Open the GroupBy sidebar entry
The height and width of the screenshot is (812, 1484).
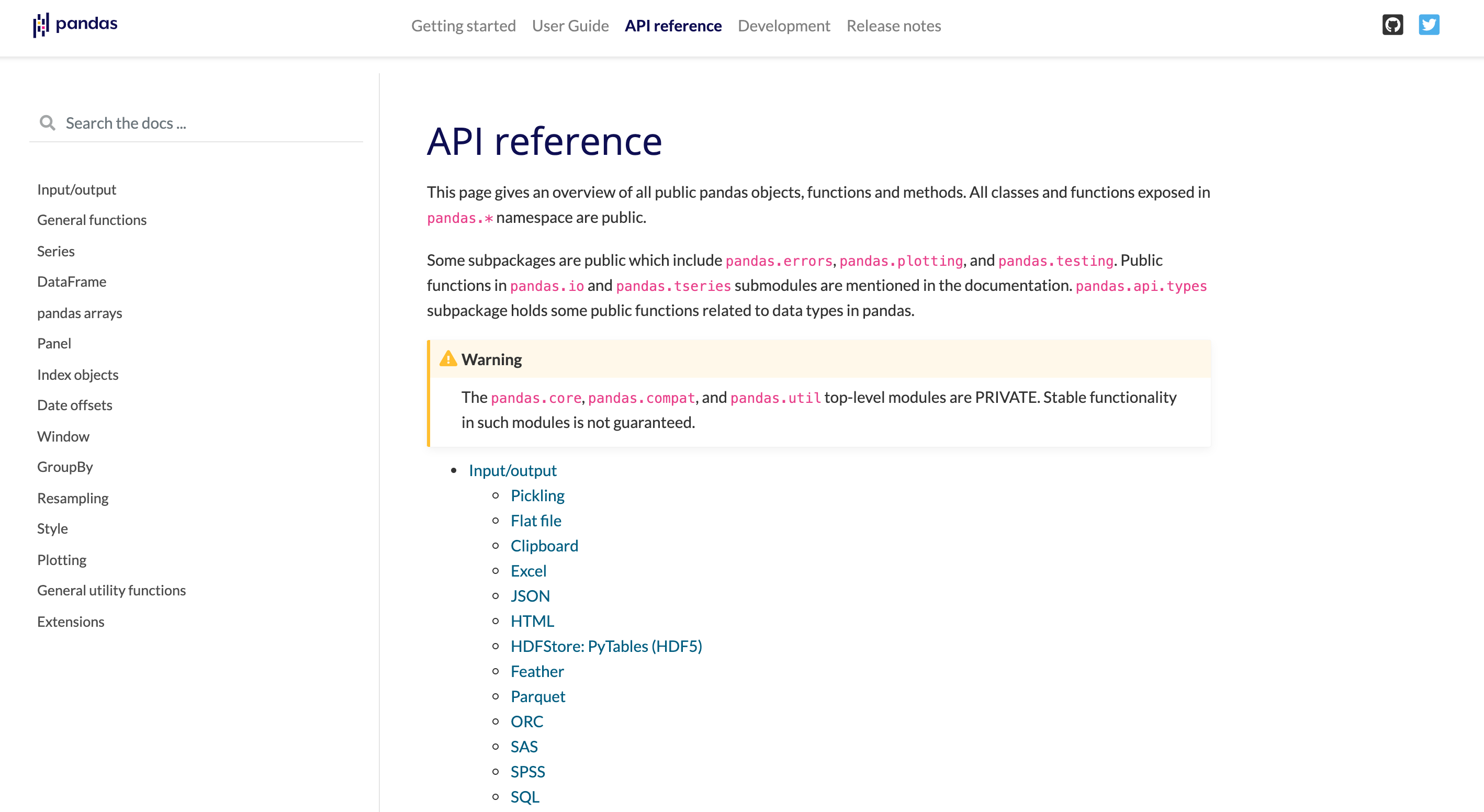click(x=65, y=467)
